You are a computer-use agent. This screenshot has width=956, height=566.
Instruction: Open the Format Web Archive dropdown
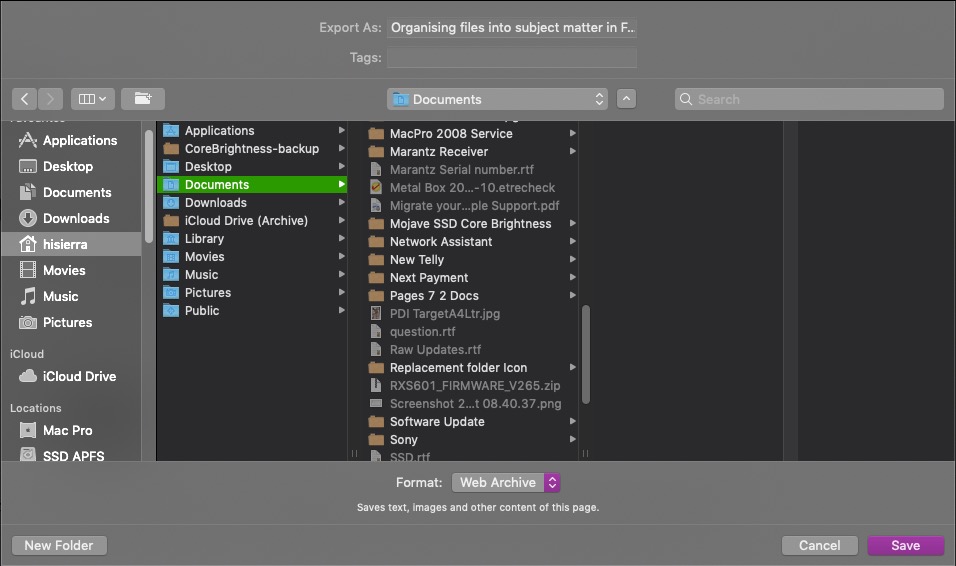click(x=506, y=482)
